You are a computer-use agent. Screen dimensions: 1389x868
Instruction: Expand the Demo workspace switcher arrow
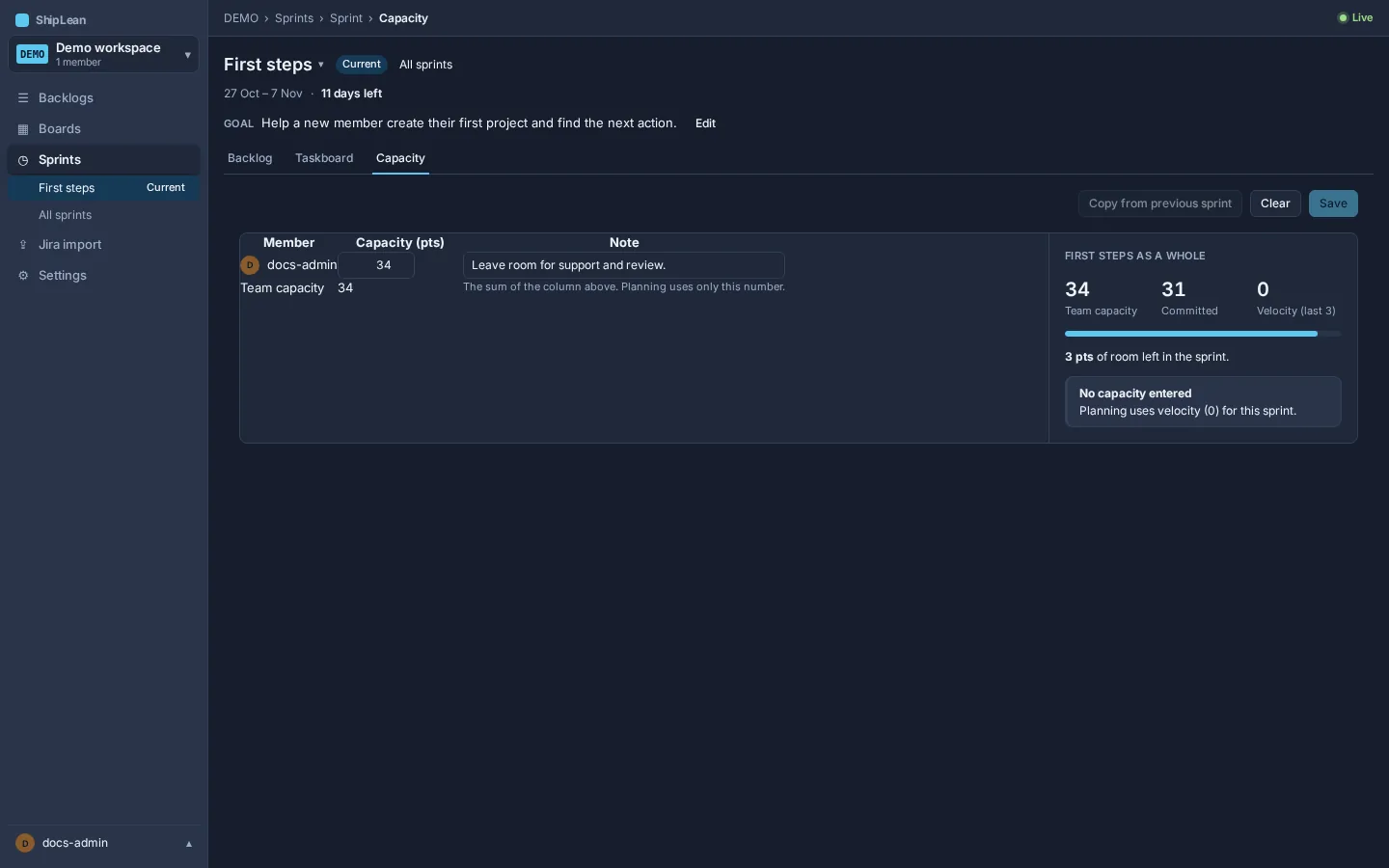[188, 55]
